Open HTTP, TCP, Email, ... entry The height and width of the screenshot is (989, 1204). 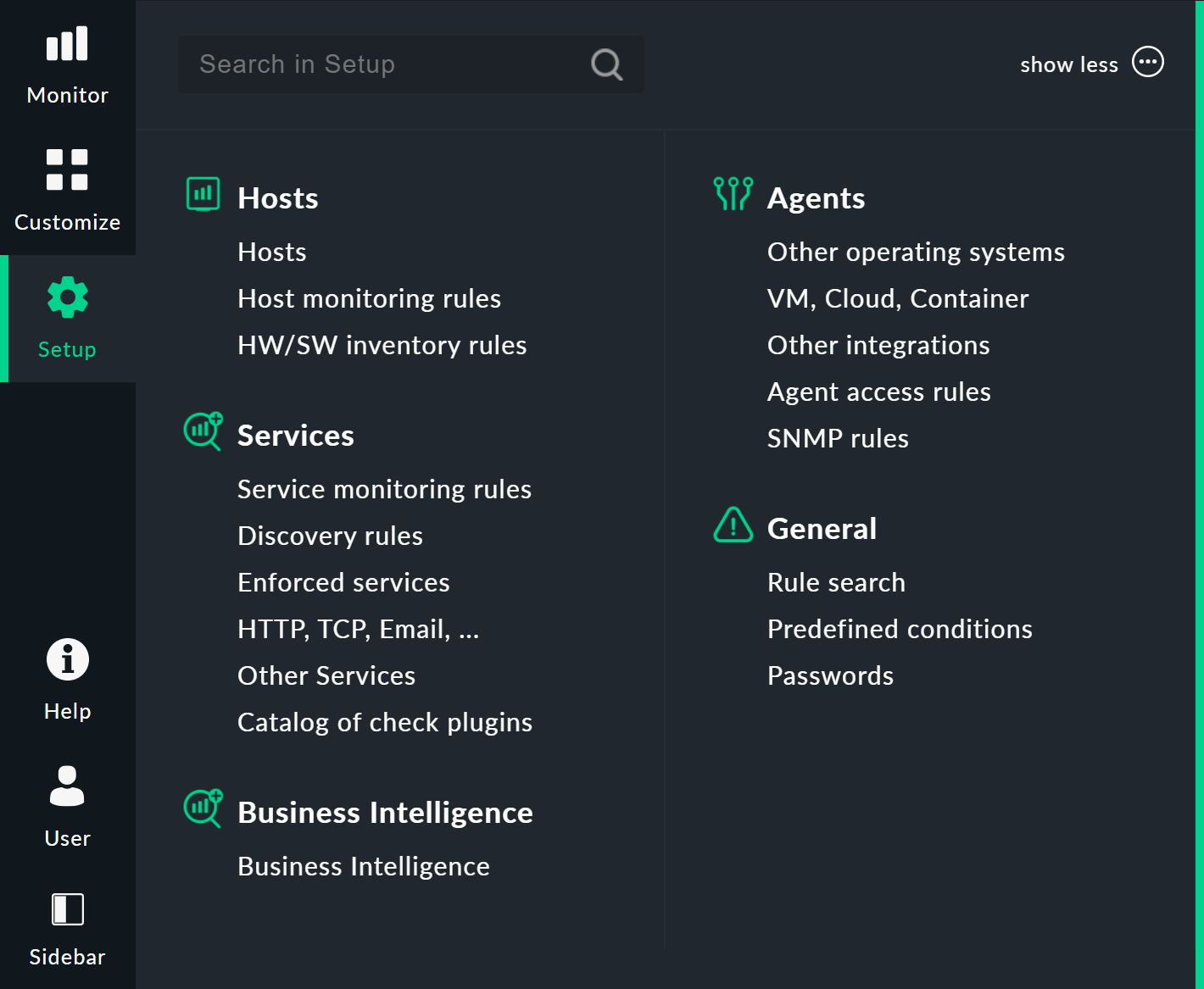click(x=359, y=629)
